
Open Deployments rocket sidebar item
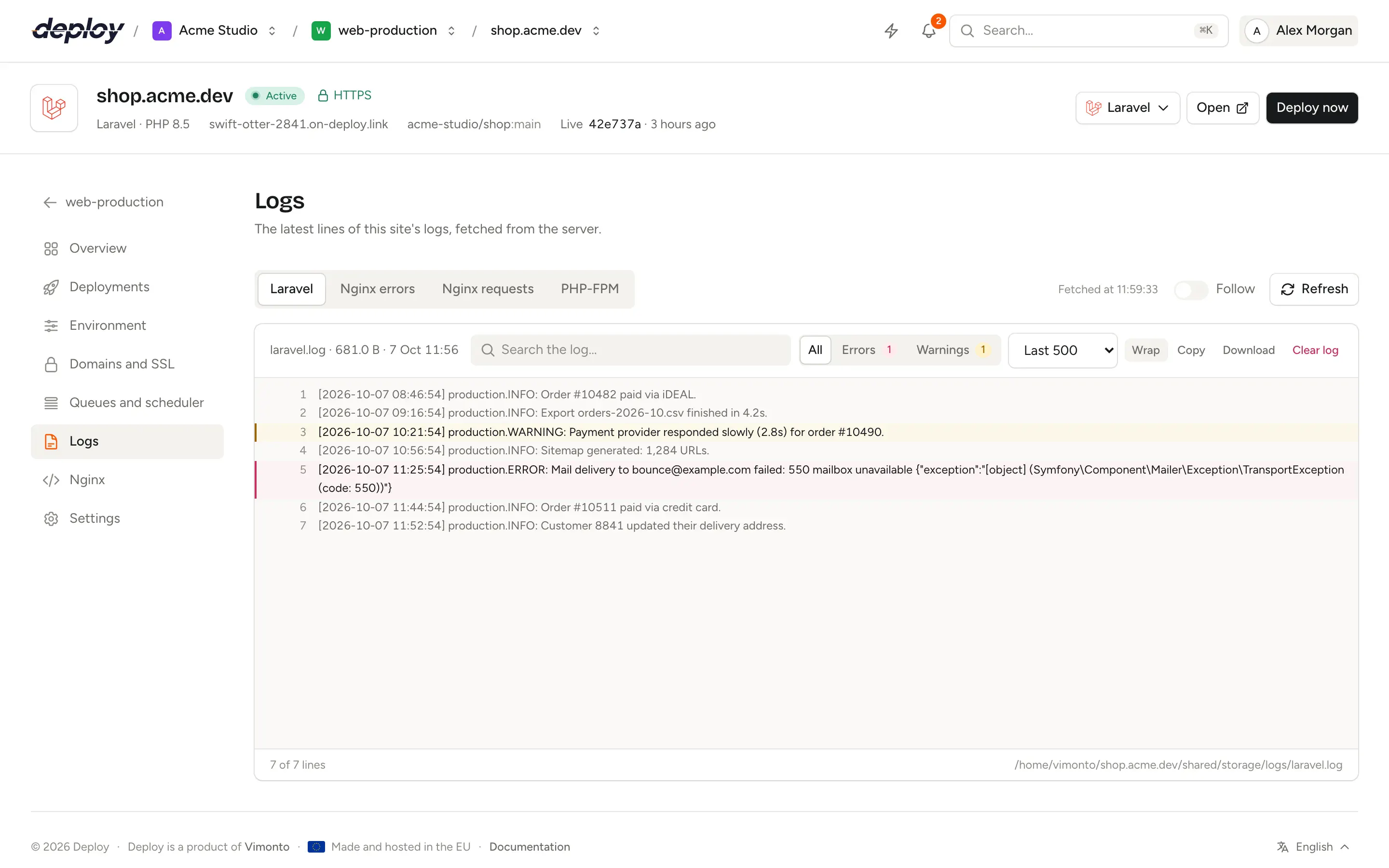[x=127, y=287]
